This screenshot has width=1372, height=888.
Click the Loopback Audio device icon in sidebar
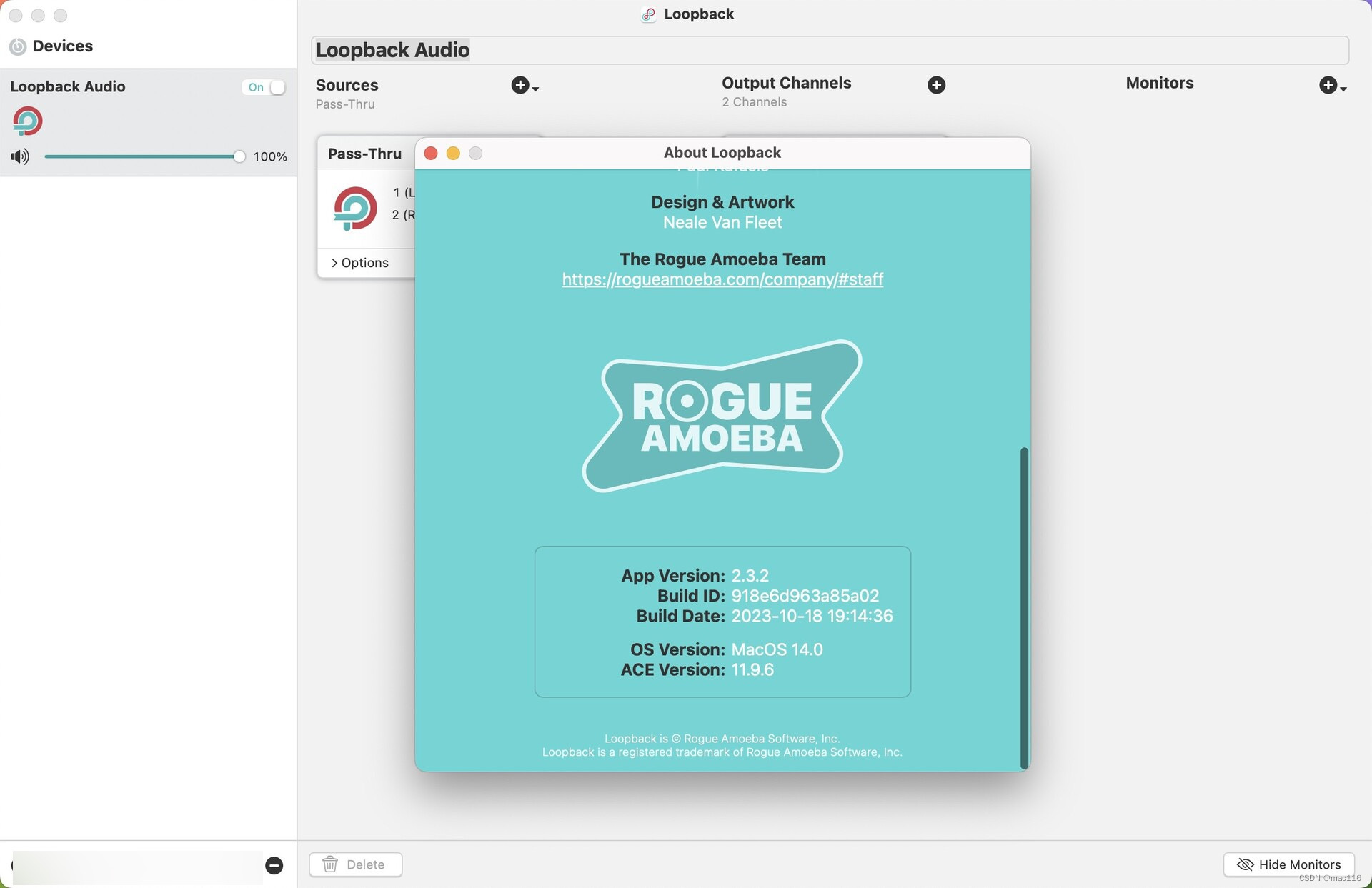[x=28, y=121]
